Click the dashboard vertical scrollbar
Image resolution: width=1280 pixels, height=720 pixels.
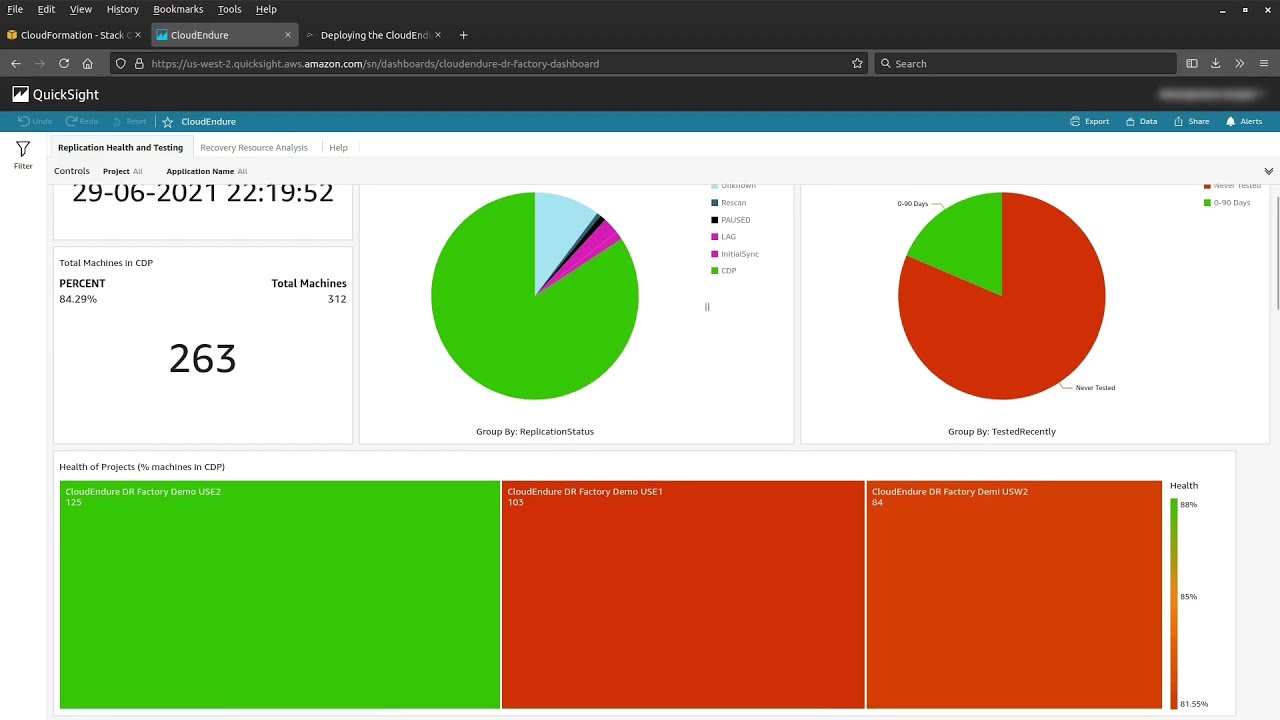[x=1277, y=253]
